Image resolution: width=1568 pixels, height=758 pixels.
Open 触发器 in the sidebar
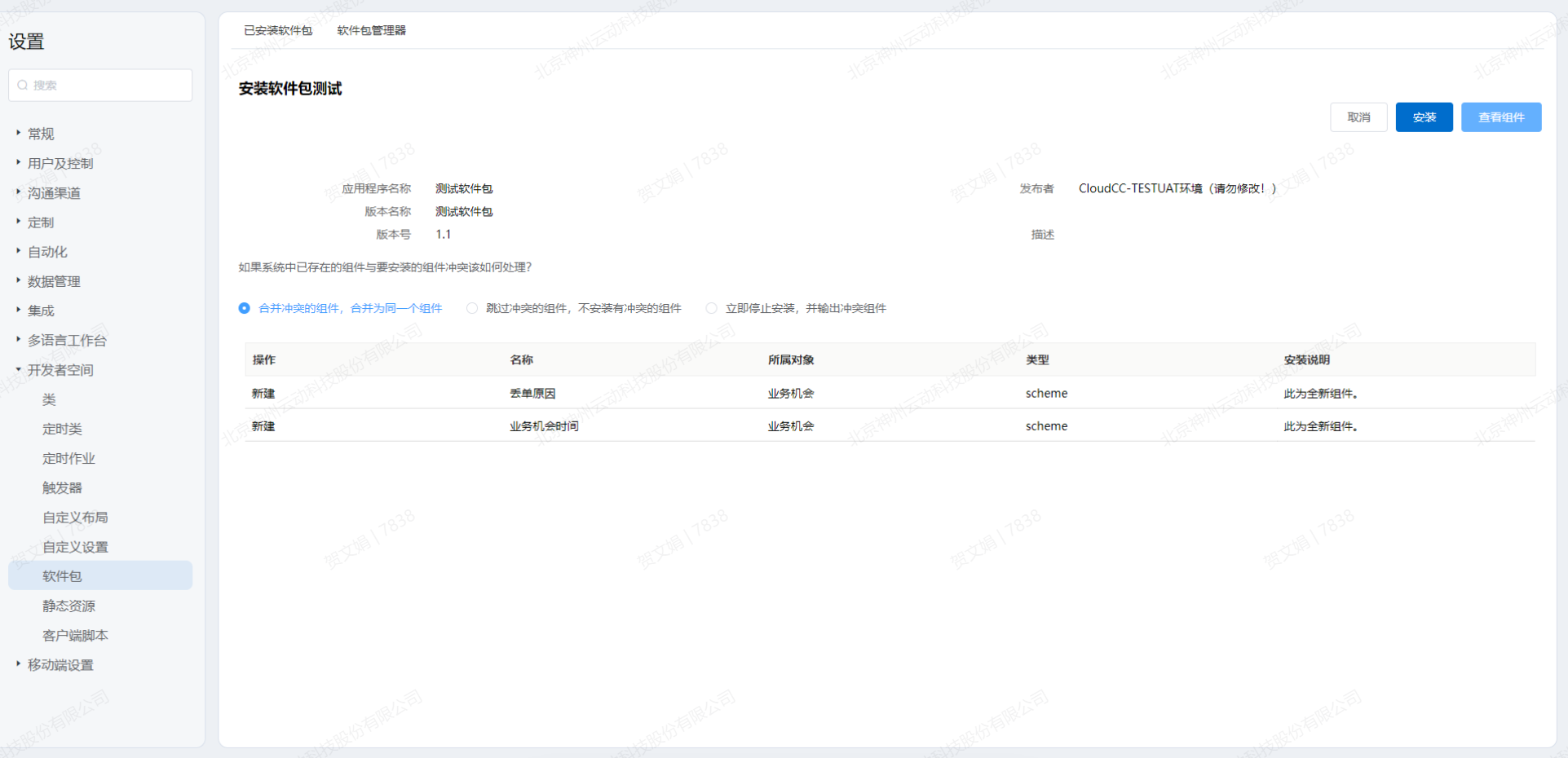coord(62,487)
